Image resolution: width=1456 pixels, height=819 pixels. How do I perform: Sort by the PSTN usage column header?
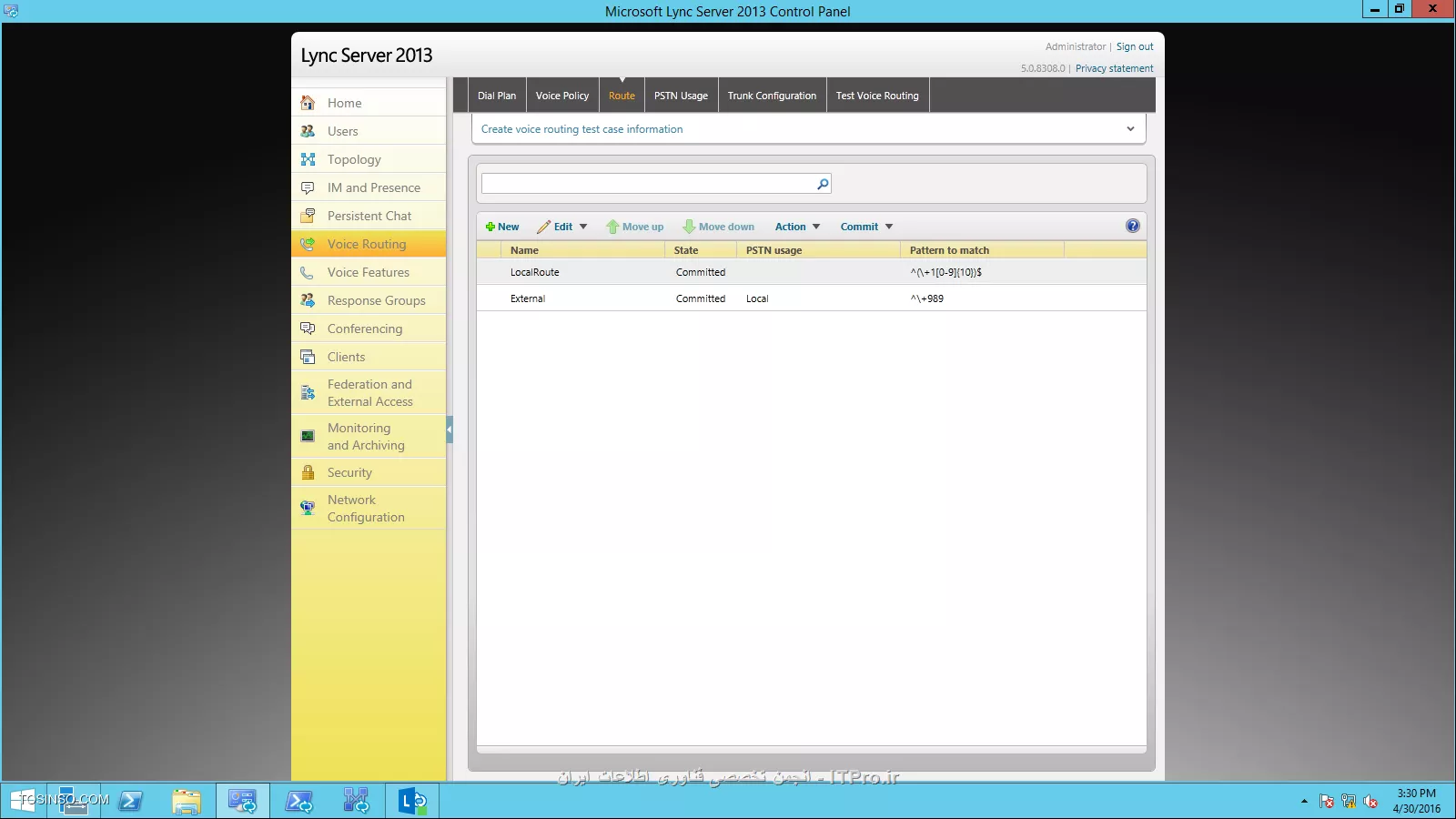(818, 250)
